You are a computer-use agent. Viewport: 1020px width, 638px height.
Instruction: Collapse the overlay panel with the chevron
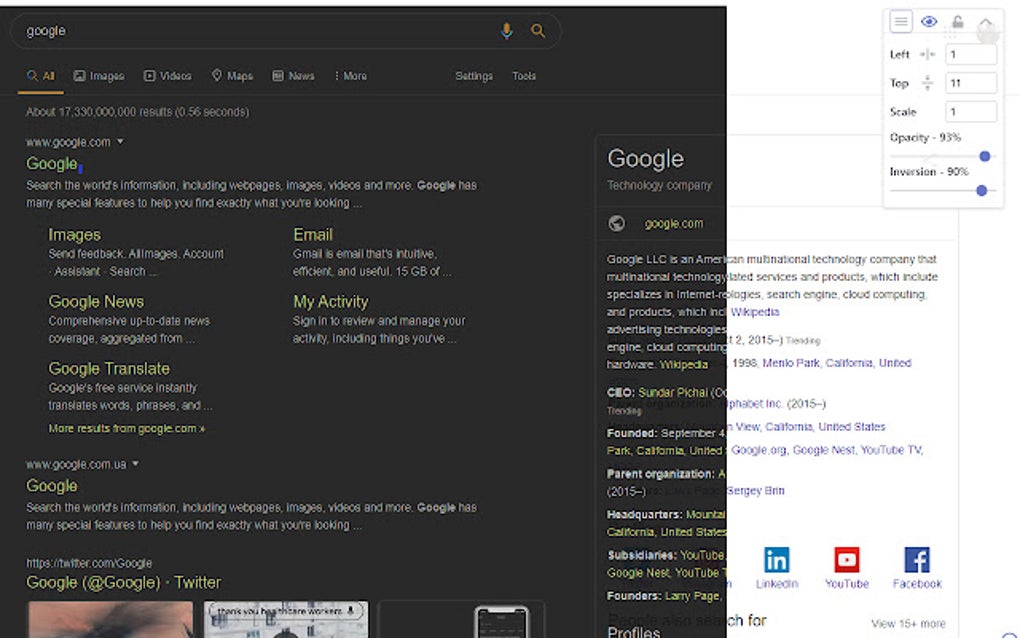click(985, 23)
